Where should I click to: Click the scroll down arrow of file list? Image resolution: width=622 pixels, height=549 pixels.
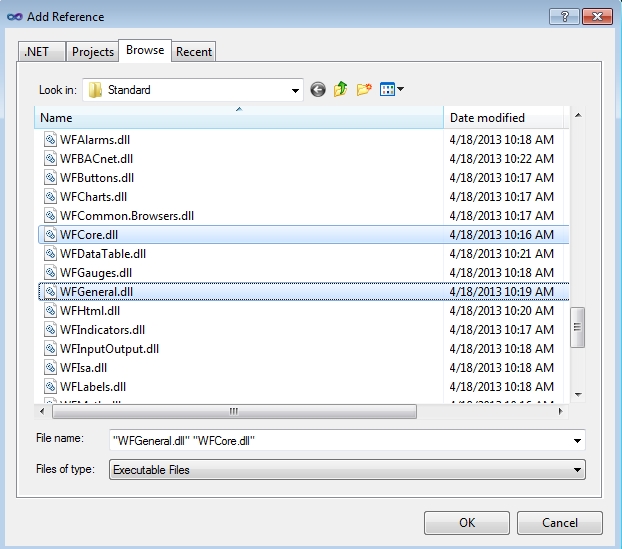click(x=578, y=394)
